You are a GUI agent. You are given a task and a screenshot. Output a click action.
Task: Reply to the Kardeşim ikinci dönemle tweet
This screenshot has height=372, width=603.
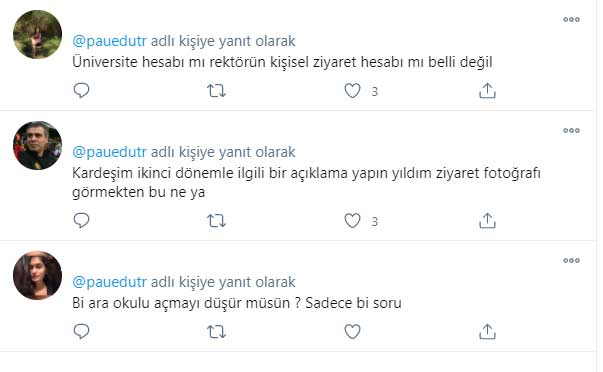pos(81,220)
